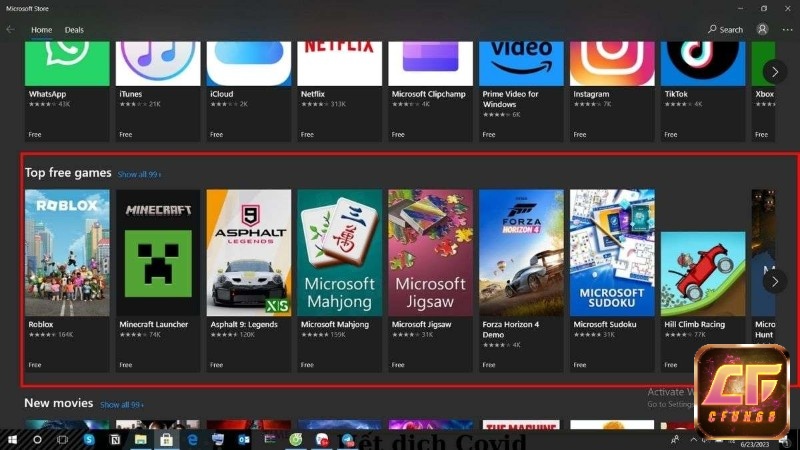
Task: Open the iCloud app tile
Action: [248, 91]
